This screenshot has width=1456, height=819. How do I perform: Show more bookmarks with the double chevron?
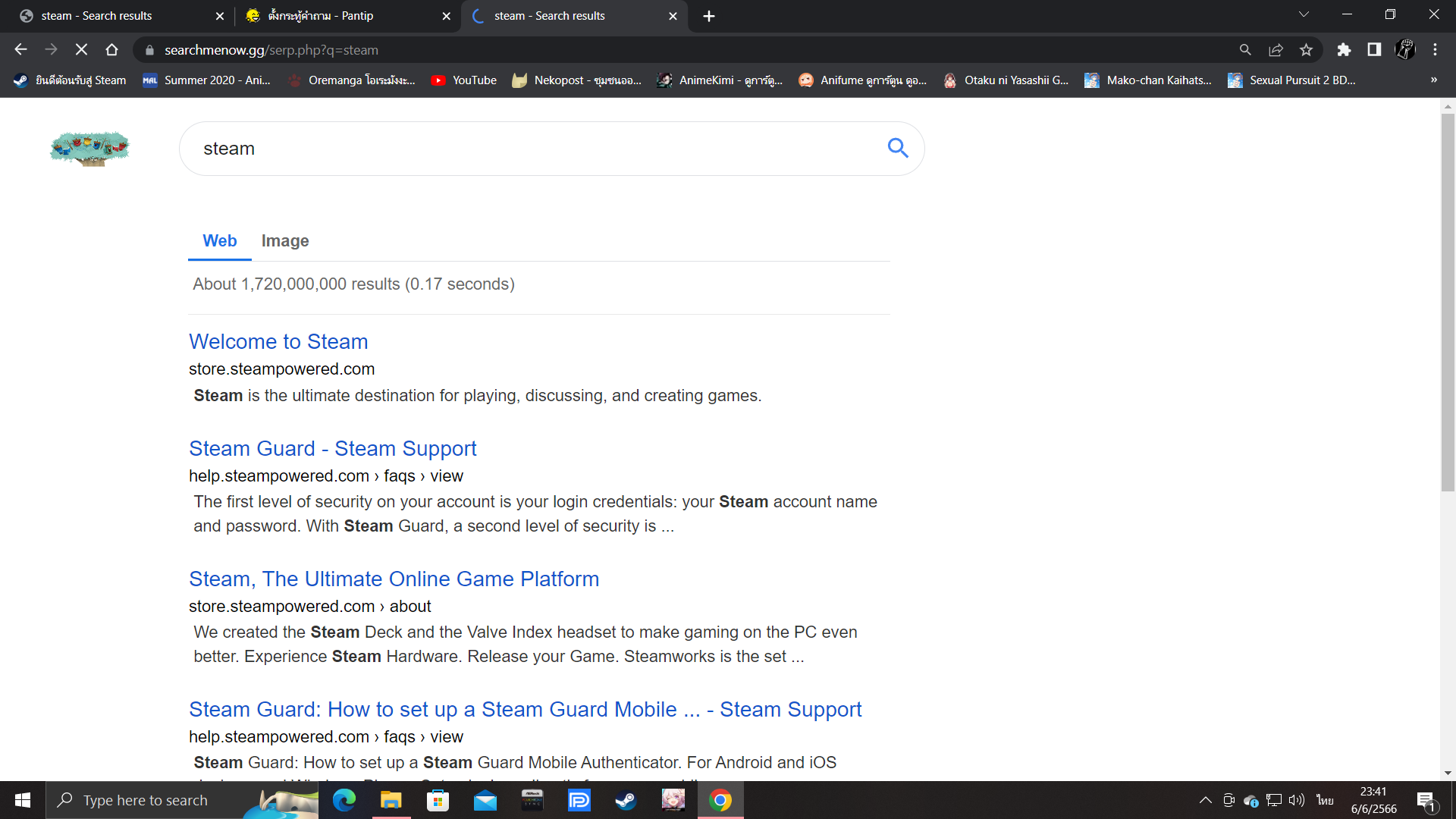coord(1433,80)
